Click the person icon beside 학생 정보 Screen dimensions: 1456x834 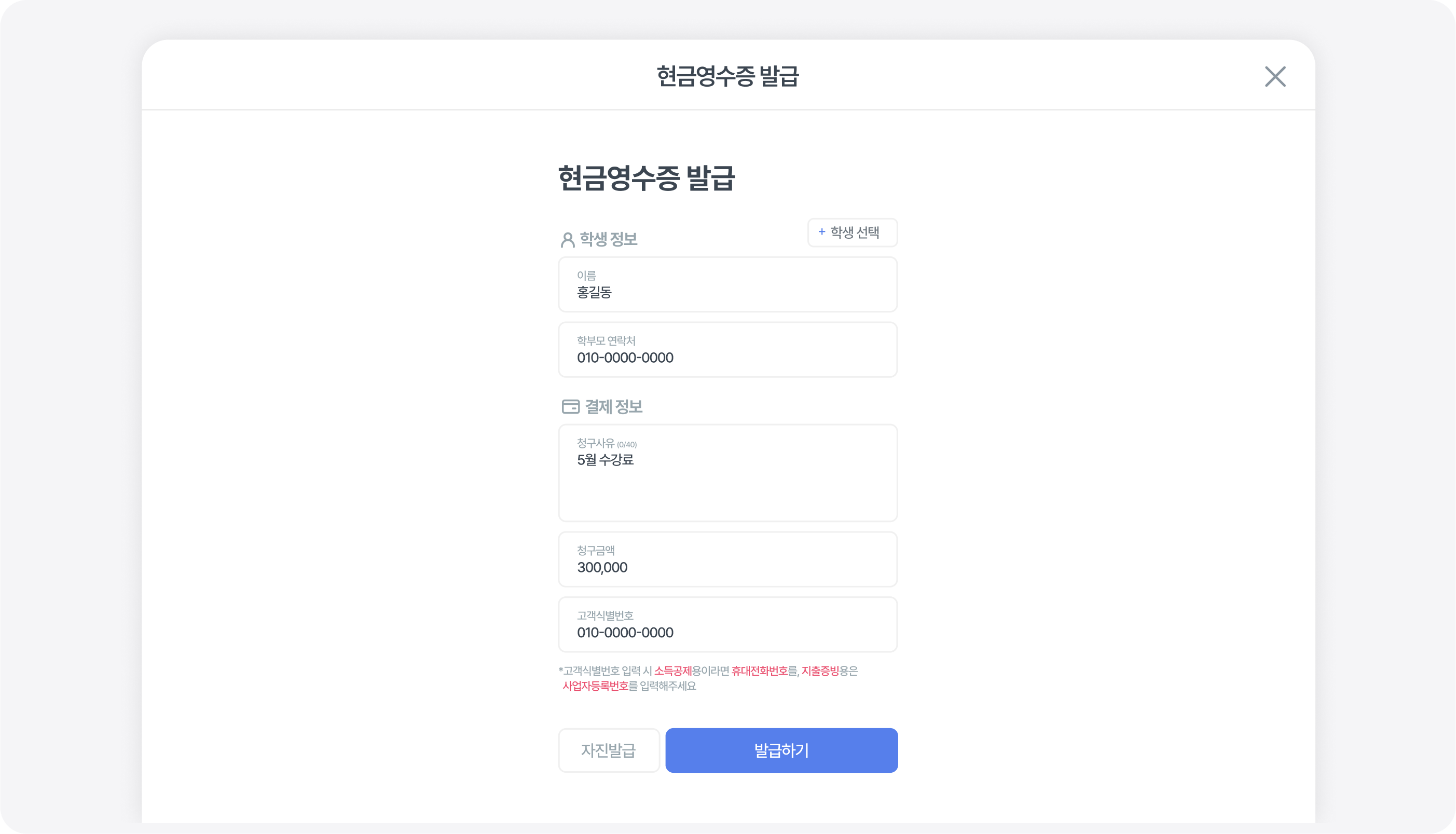pos(567,239)
